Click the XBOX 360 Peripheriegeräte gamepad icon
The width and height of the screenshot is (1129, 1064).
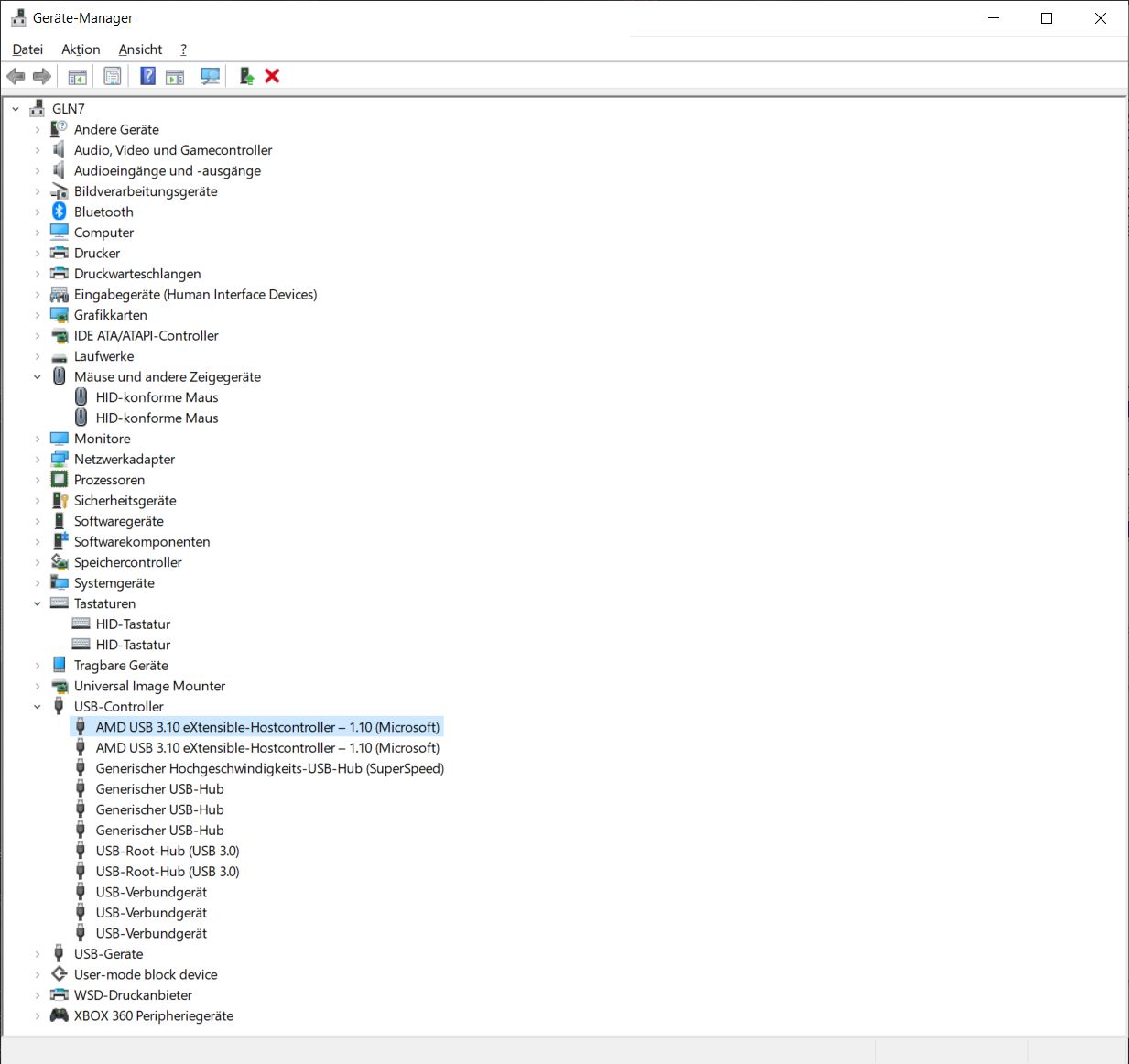click(60, 1015)
